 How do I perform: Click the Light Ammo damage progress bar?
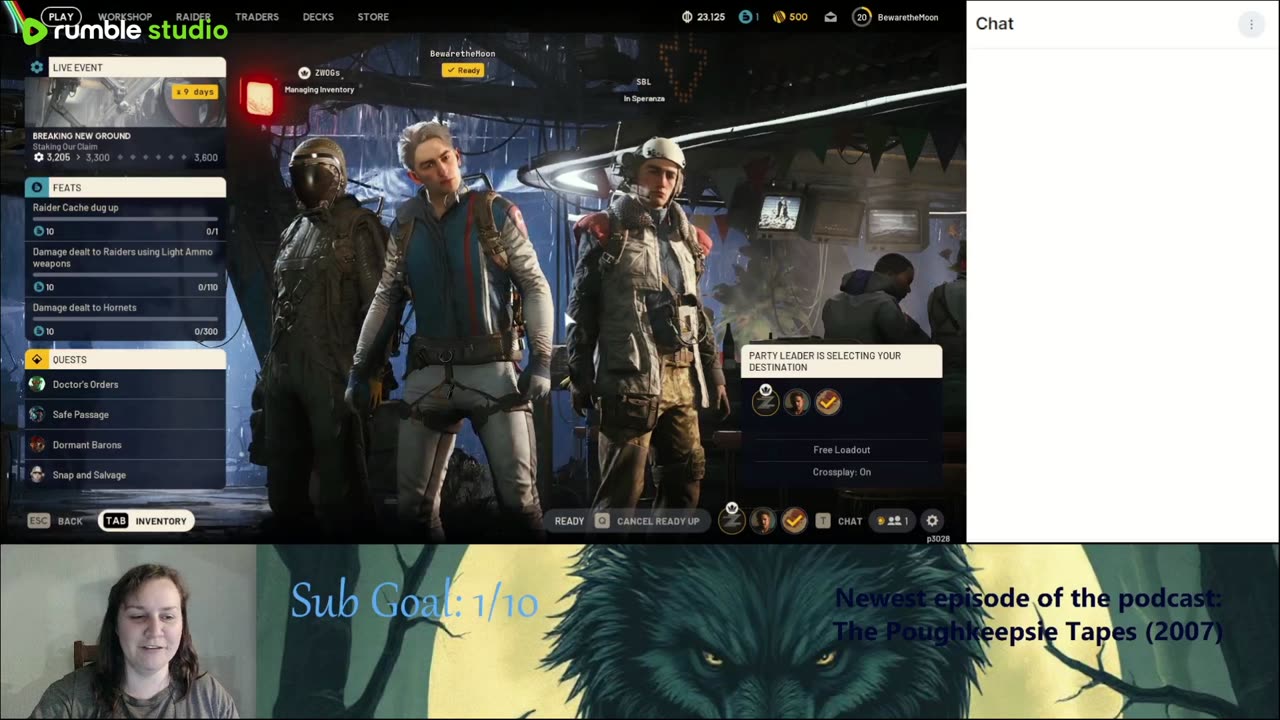coord(125,275)
